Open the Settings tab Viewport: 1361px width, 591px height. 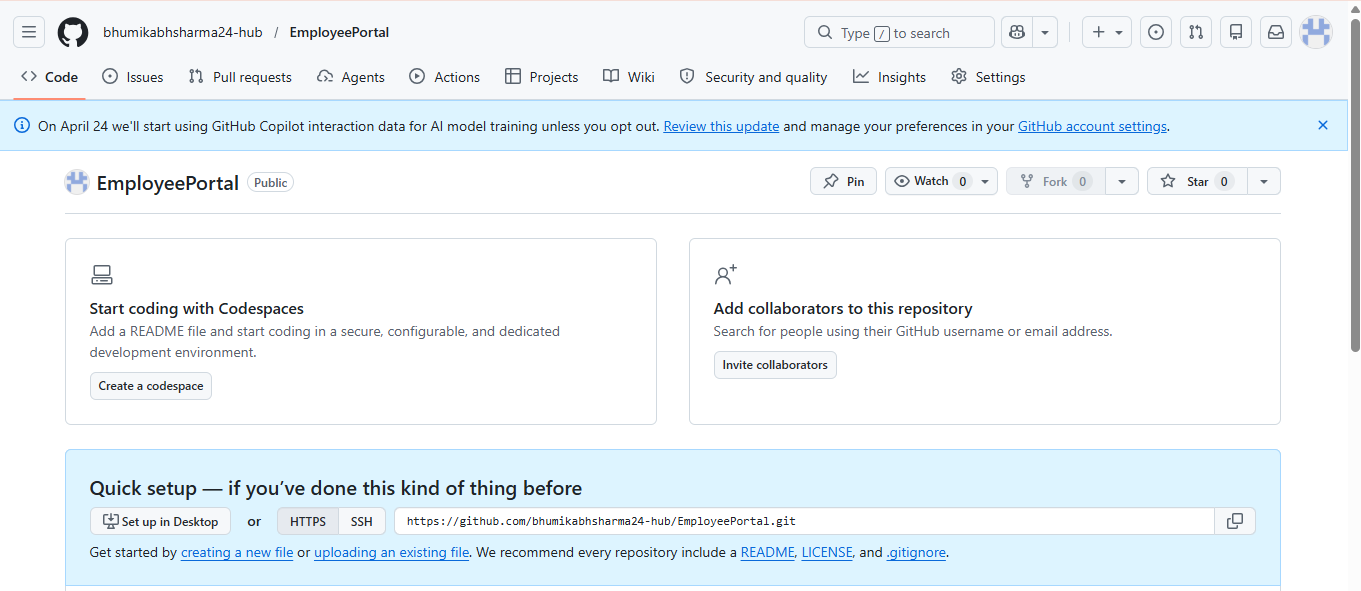988,77
